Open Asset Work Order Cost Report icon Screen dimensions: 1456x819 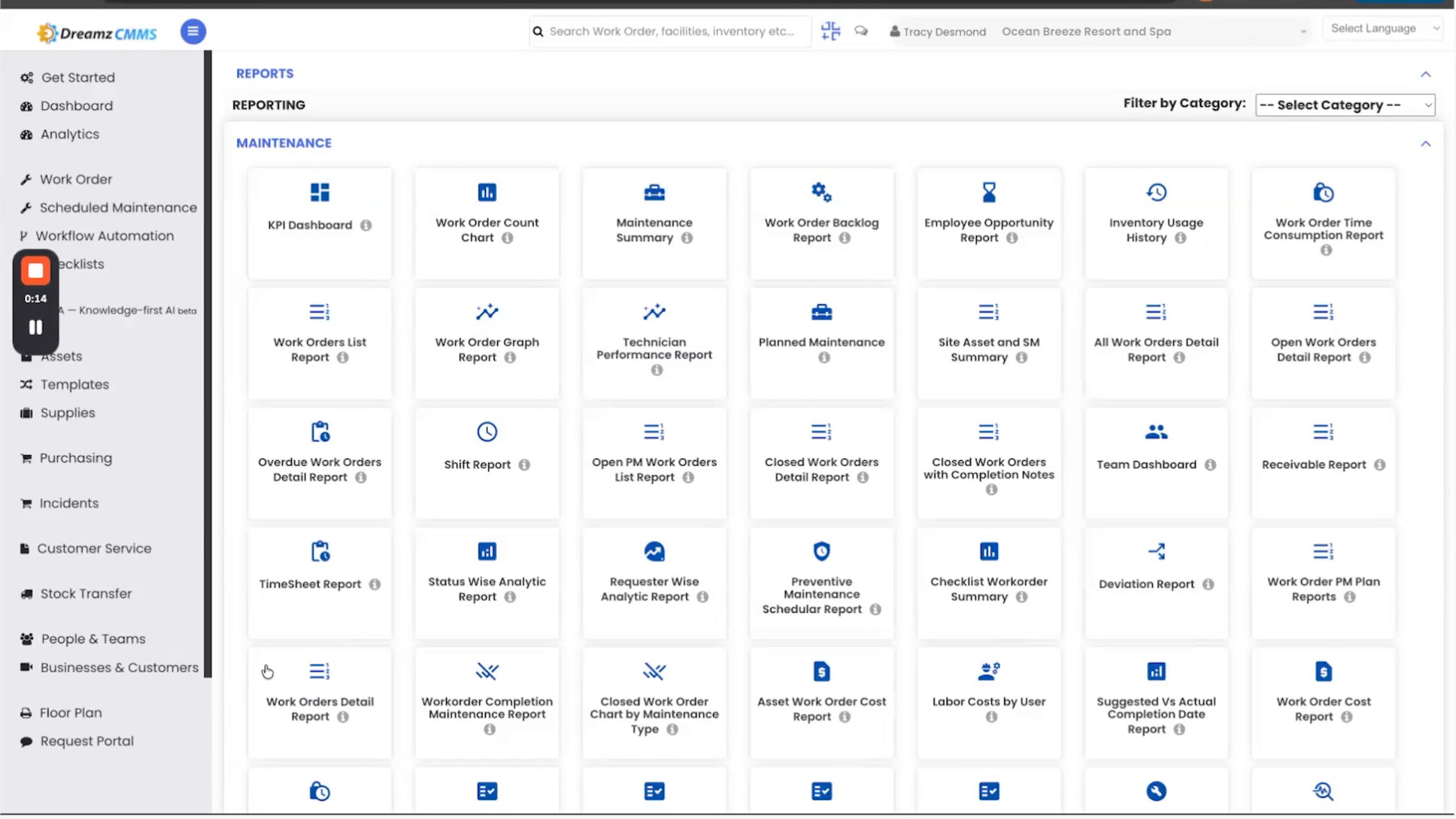point(821,672)
